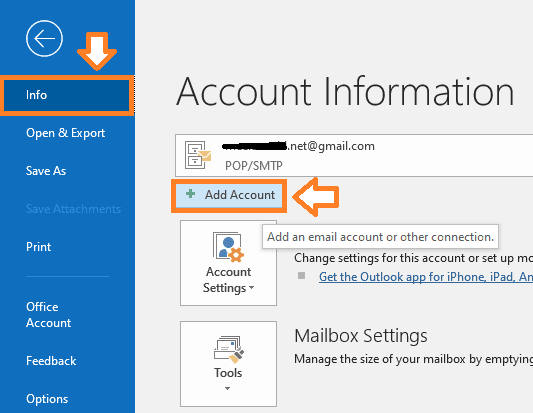Click the back arrow circle icon
Viewport: 533px width, 413px height.
click(45, 38)
